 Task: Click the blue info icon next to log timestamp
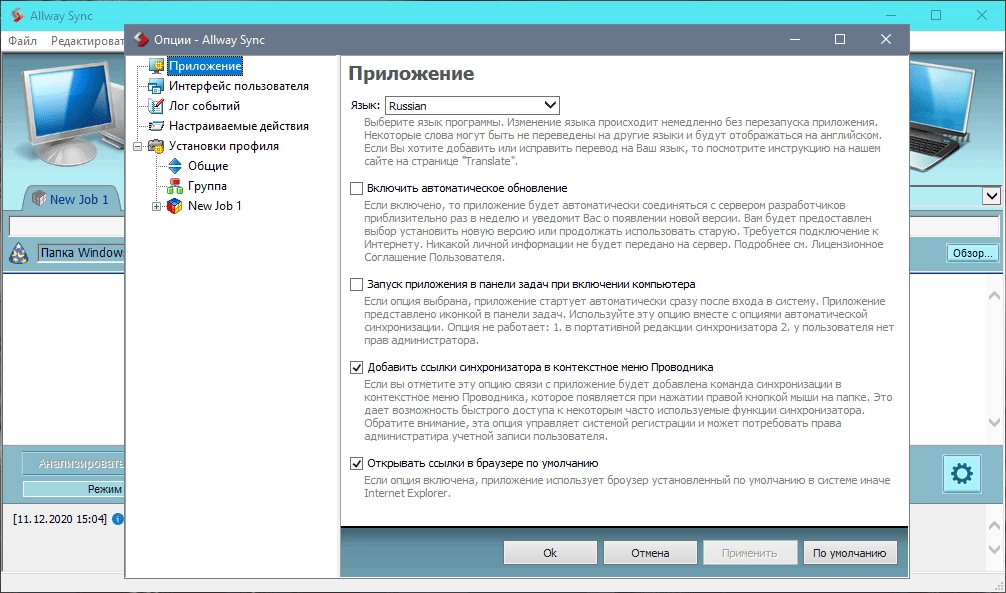[x=117, y=519]
